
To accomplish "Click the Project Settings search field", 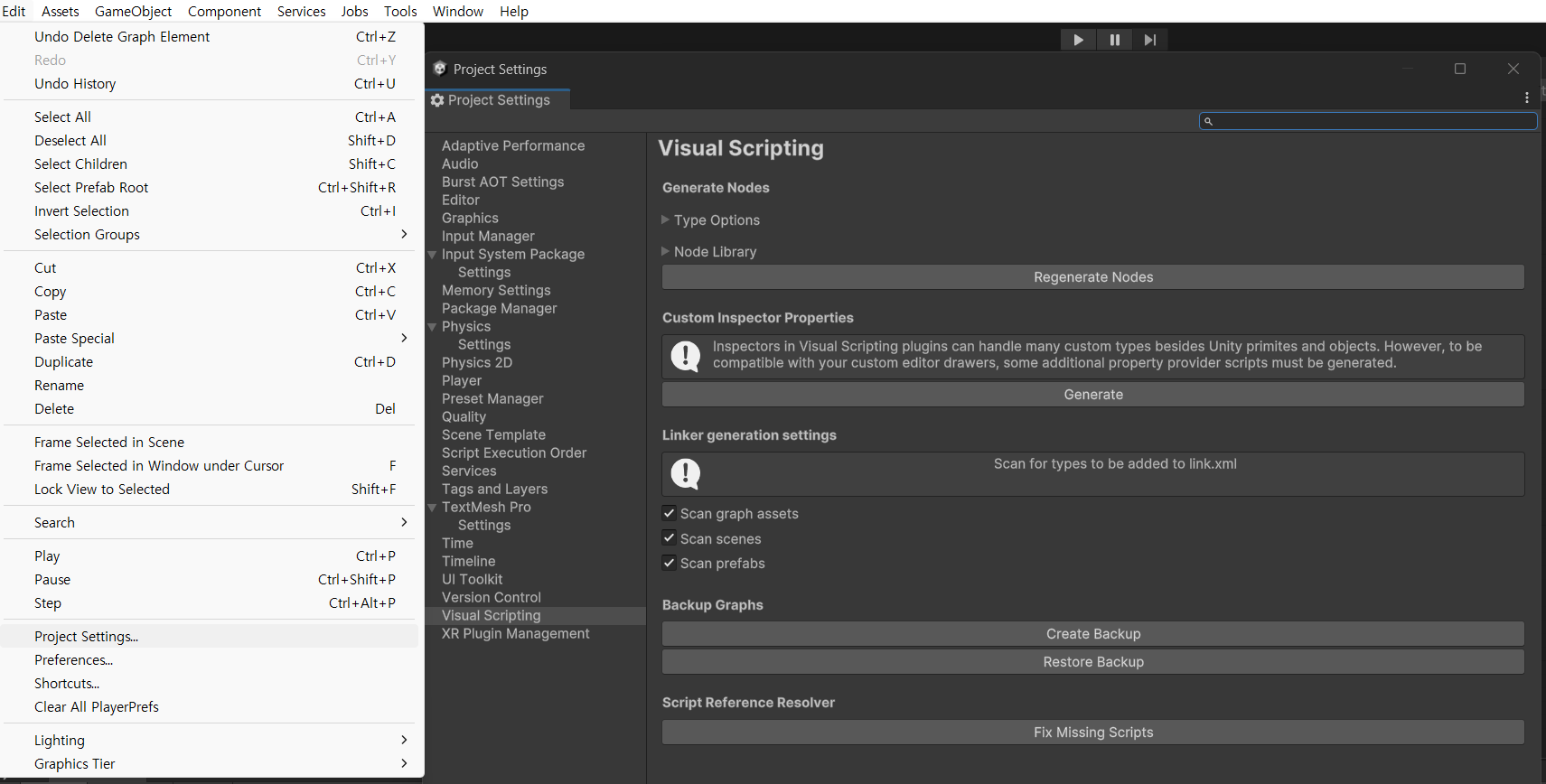I will 1368,121.
